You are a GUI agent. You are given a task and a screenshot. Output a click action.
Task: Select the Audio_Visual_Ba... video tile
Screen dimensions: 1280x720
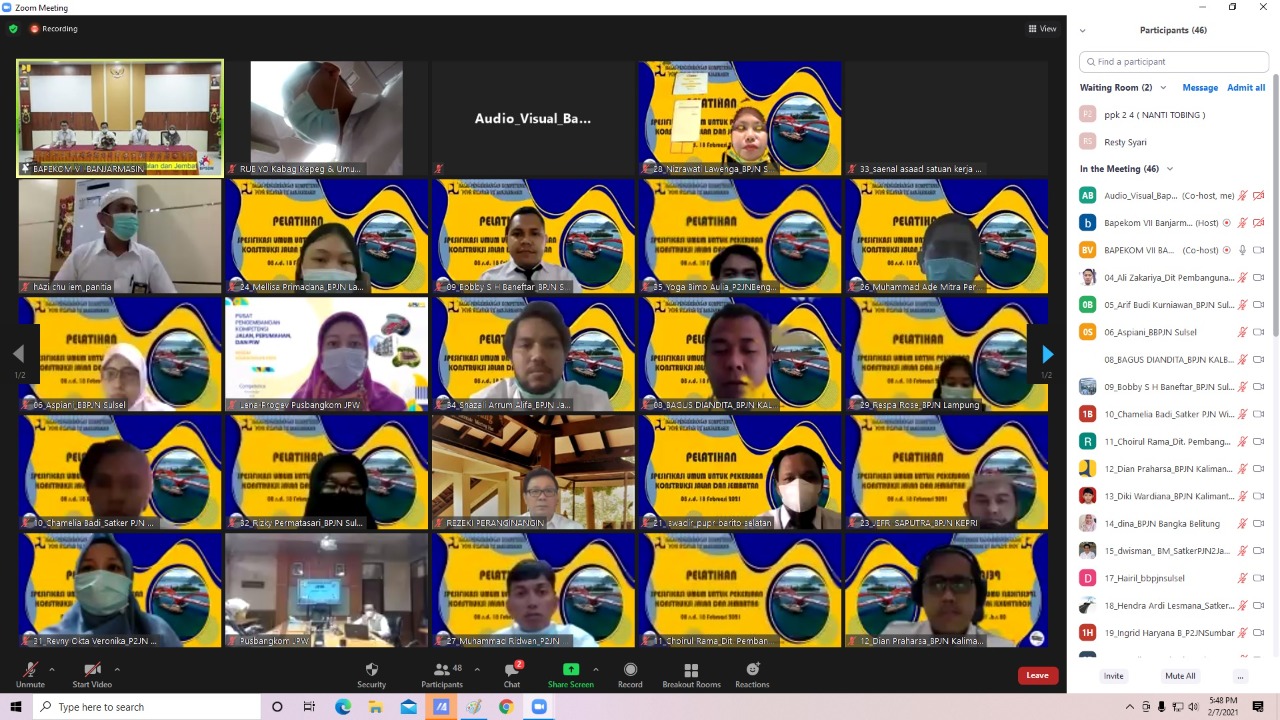[x=533, y=118]
